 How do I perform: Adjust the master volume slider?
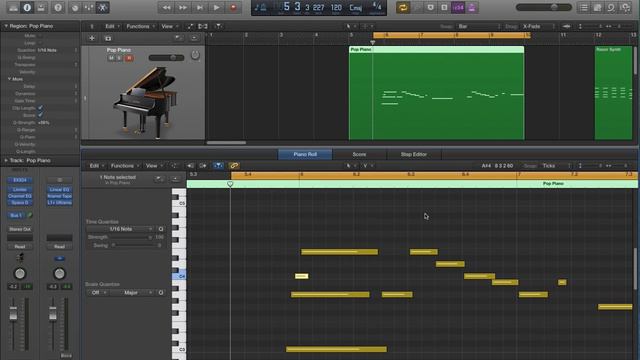pyautogui.click(x=544, y=7)
